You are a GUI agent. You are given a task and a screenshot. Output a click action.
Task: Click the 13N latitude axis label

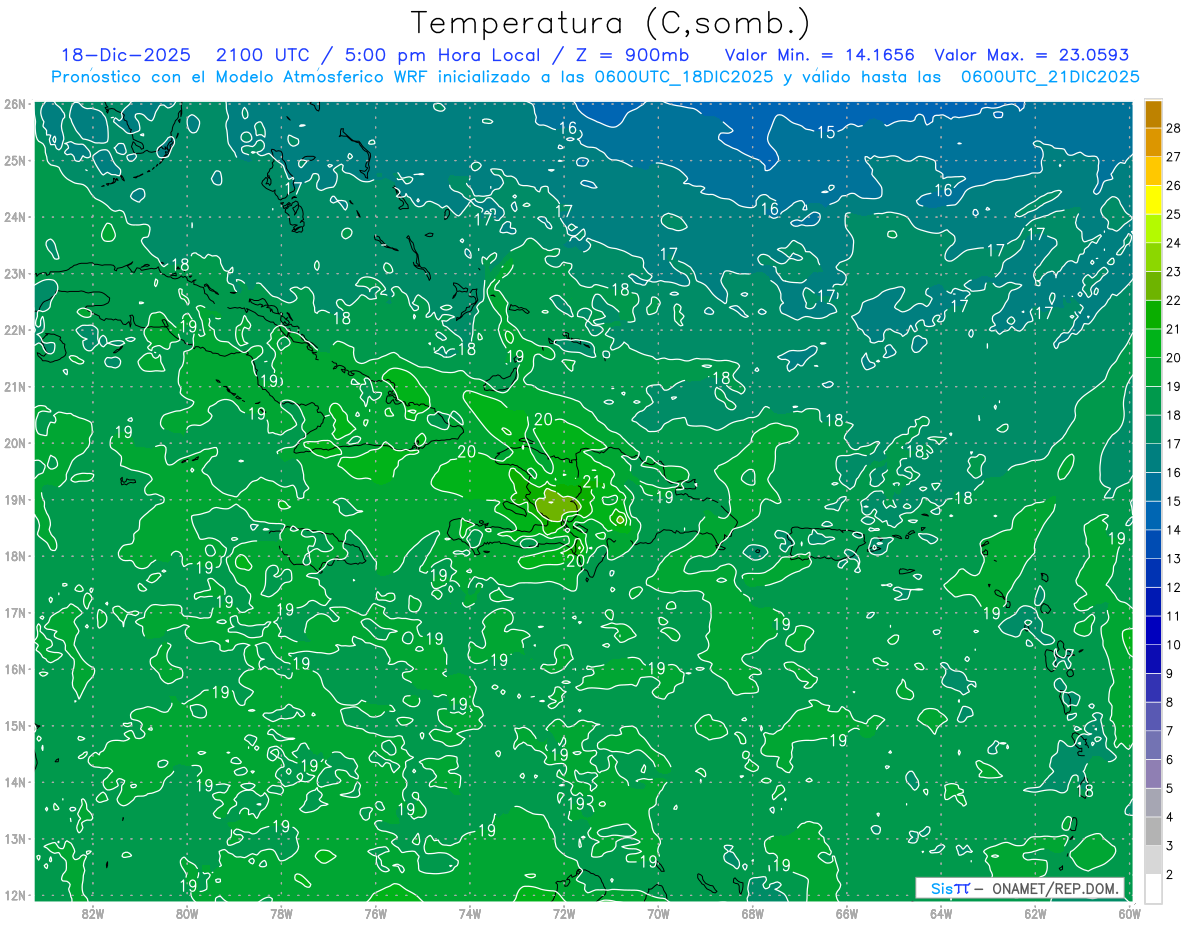14,838
